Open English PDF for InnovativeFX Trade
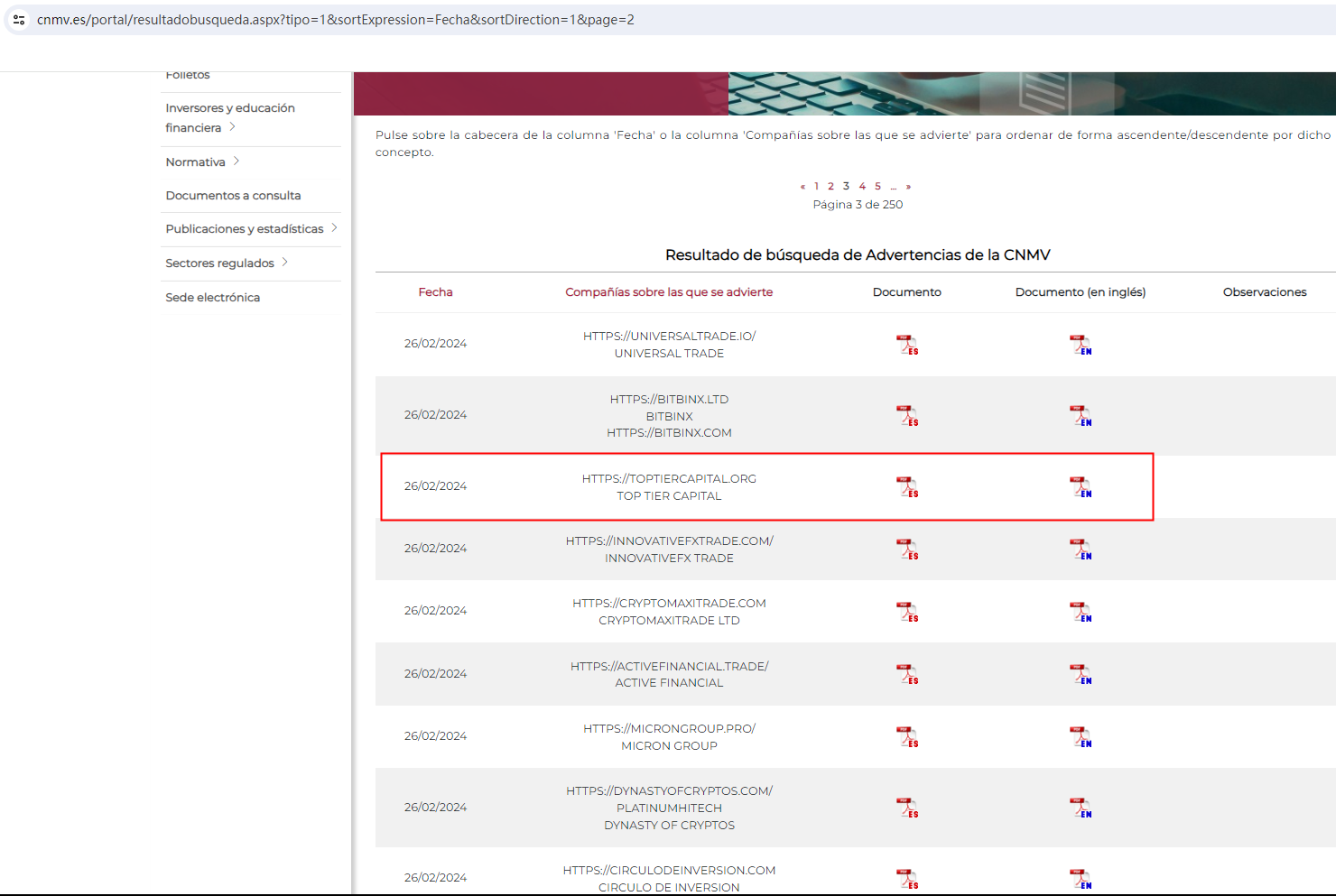 pos(1080,550)
